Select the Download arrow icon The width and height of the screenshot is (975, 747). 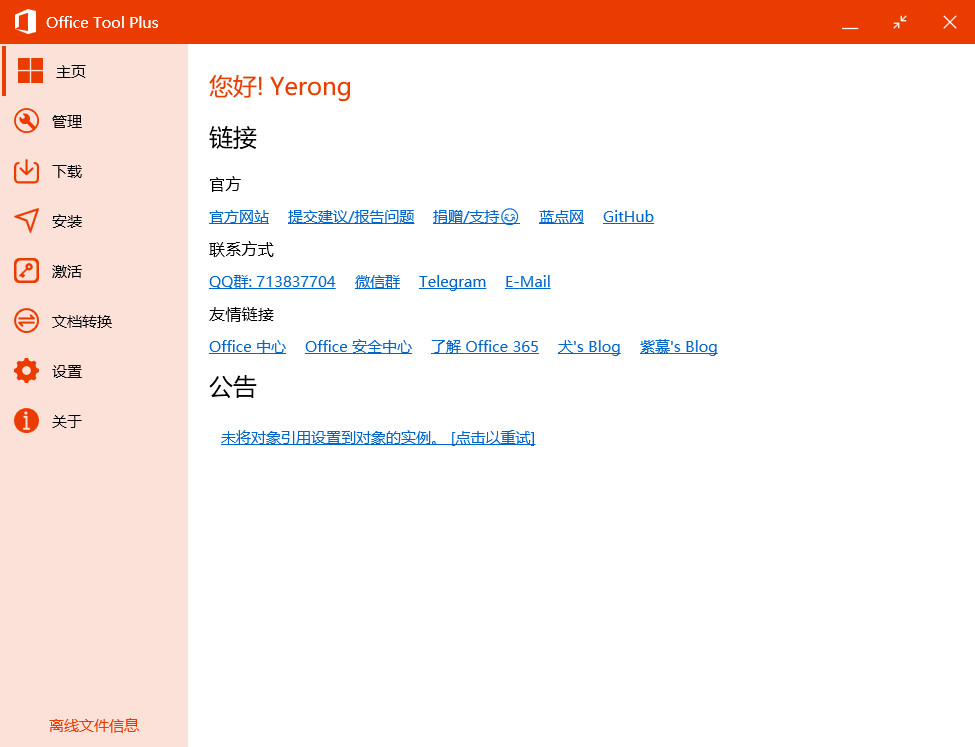pyautogui.click(x=26, y=171)
